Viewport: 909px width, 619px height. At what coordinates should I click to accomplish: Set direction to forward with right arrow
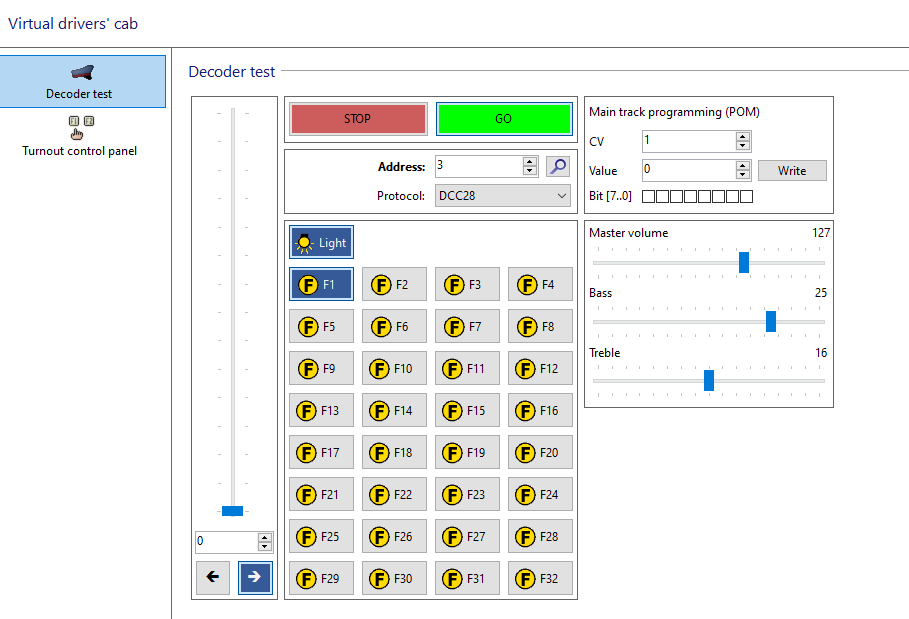(254, 577)
